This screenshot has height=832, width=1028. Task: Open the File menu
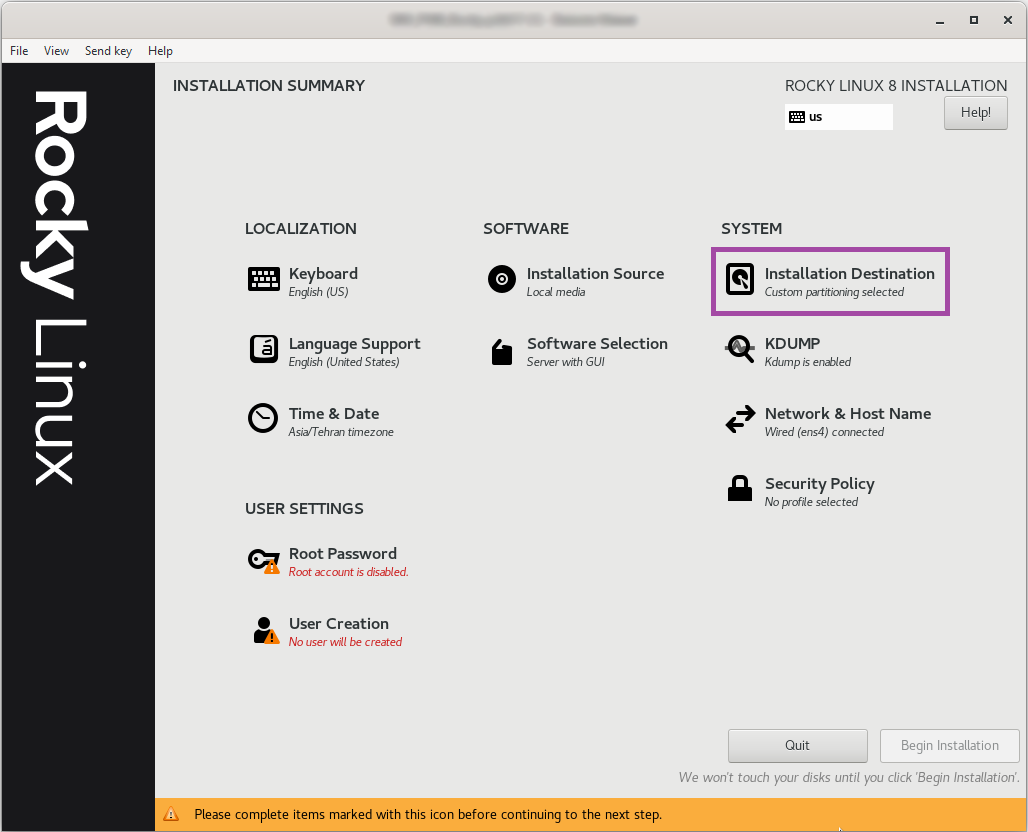19,50
